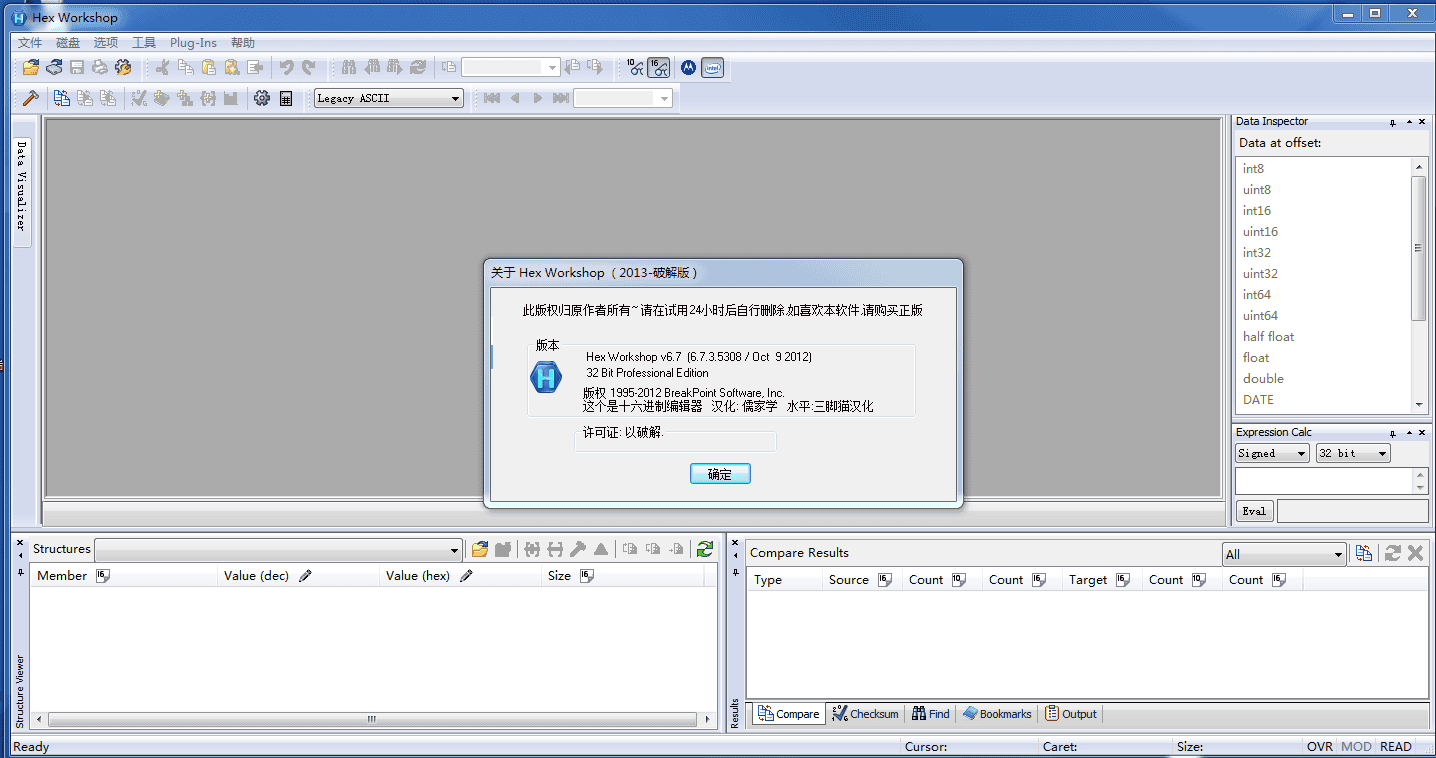Open the 选项 menu
1436x758 pixels.
106,43
